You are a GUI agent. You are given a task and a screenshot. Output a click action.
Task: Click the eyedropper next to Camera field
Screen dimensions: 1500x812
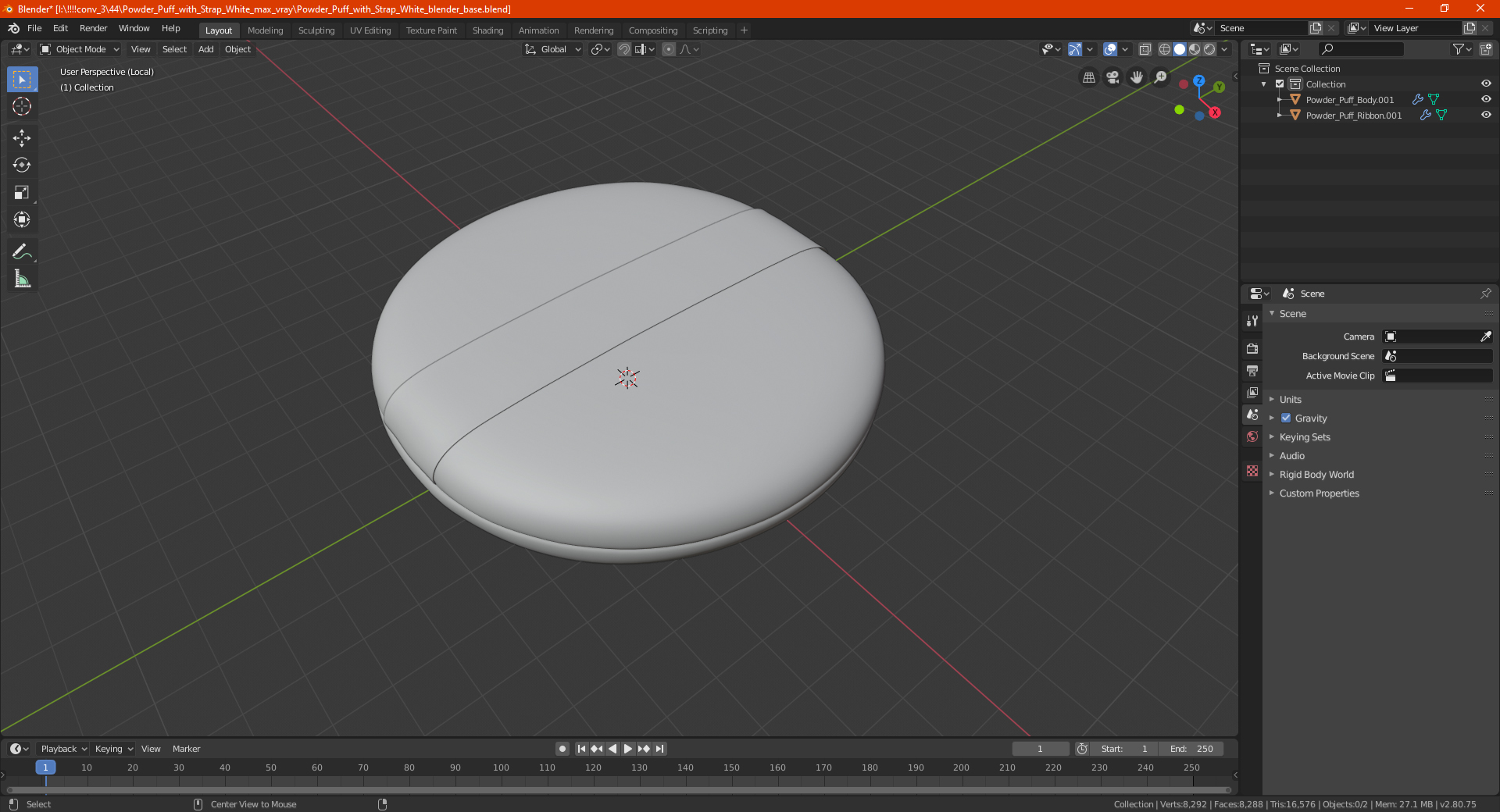point(1485,337)
